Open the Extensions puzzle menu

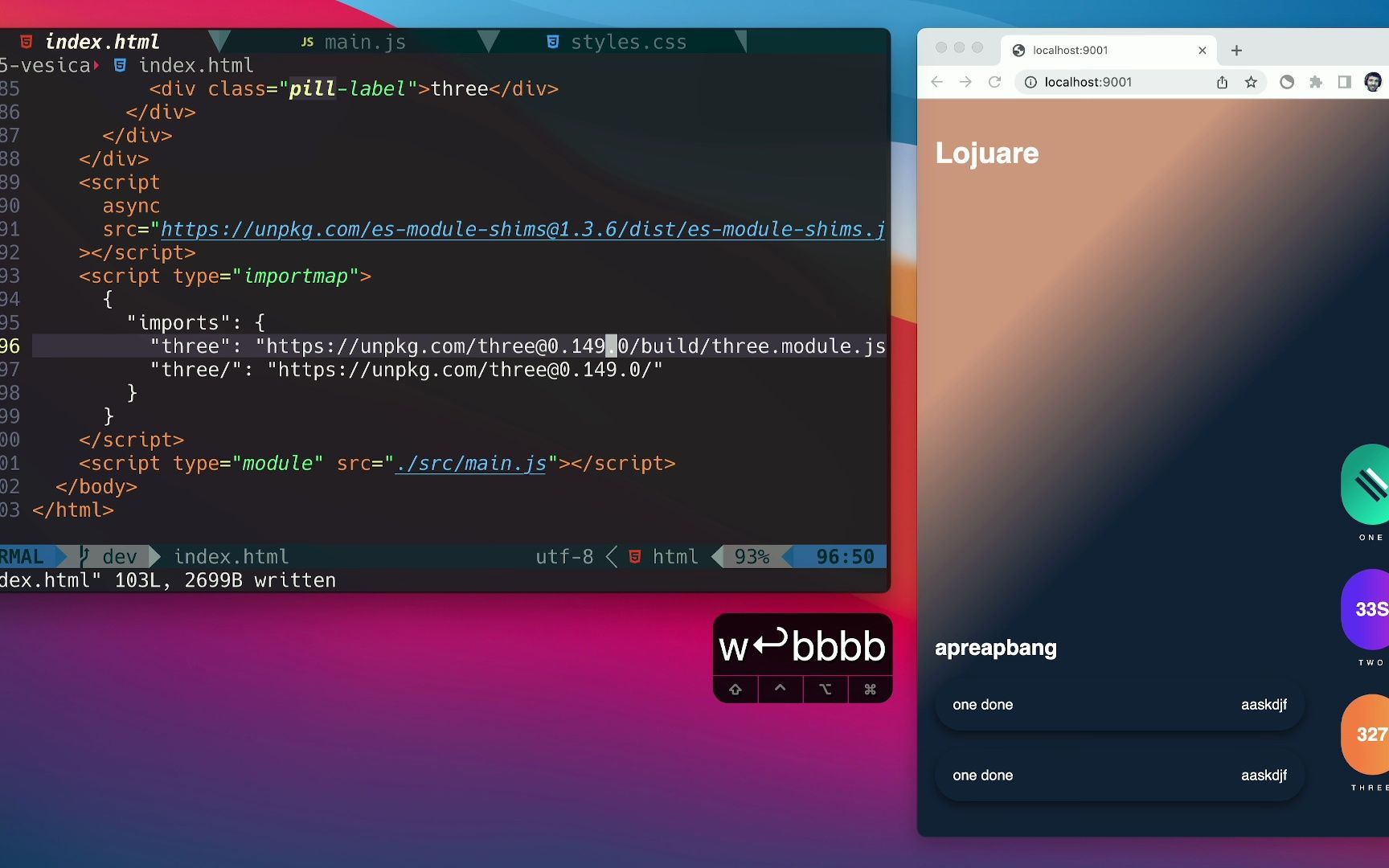pos(1316,82)
